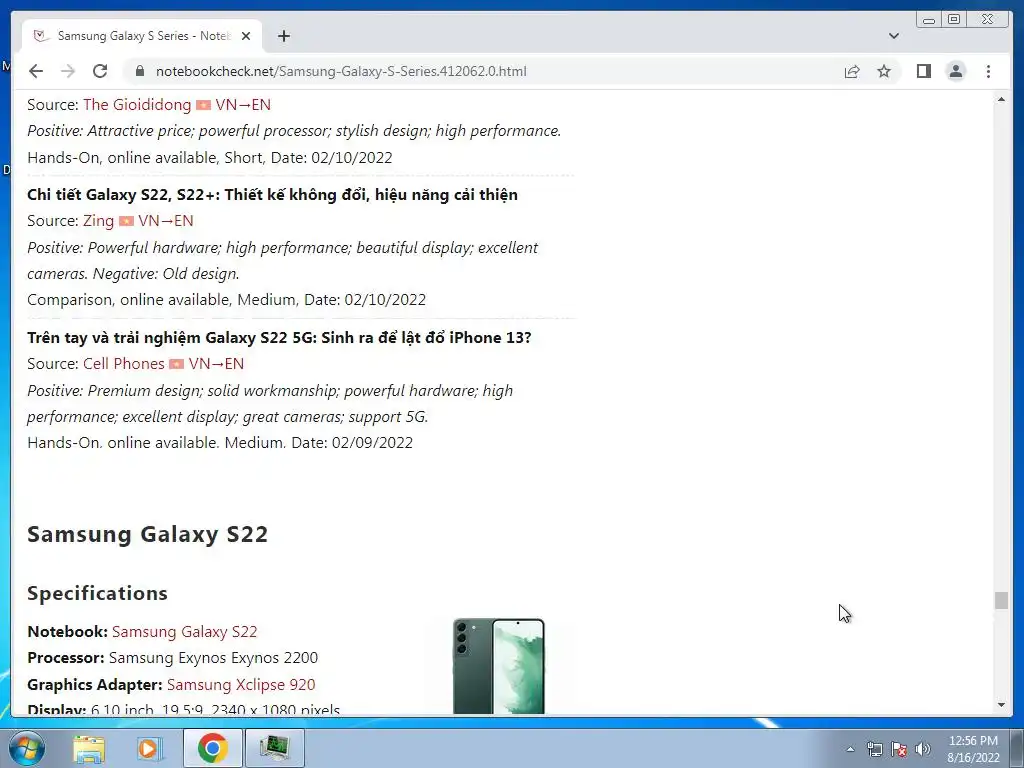Viewport: 1024px width, 768px height.
Task: Click the 'Samsung Galaxy S22' heading
Action: 148,534
